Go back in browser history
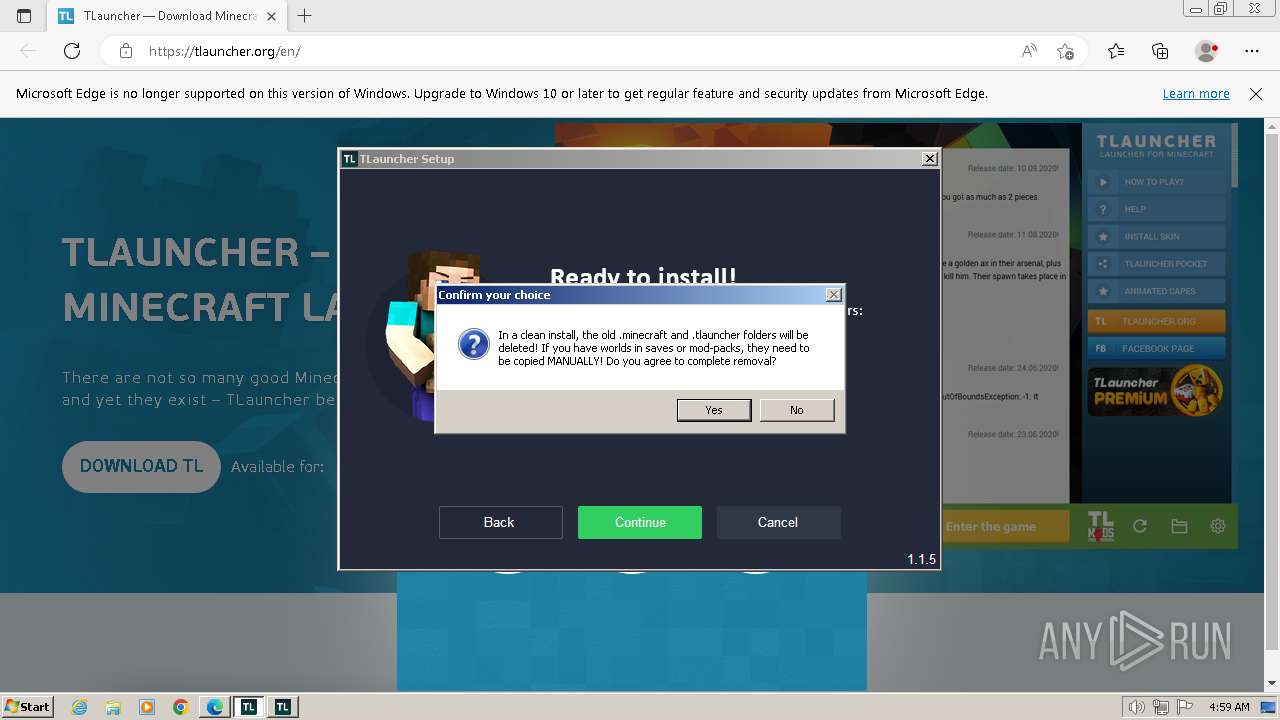 coord(28,51)
